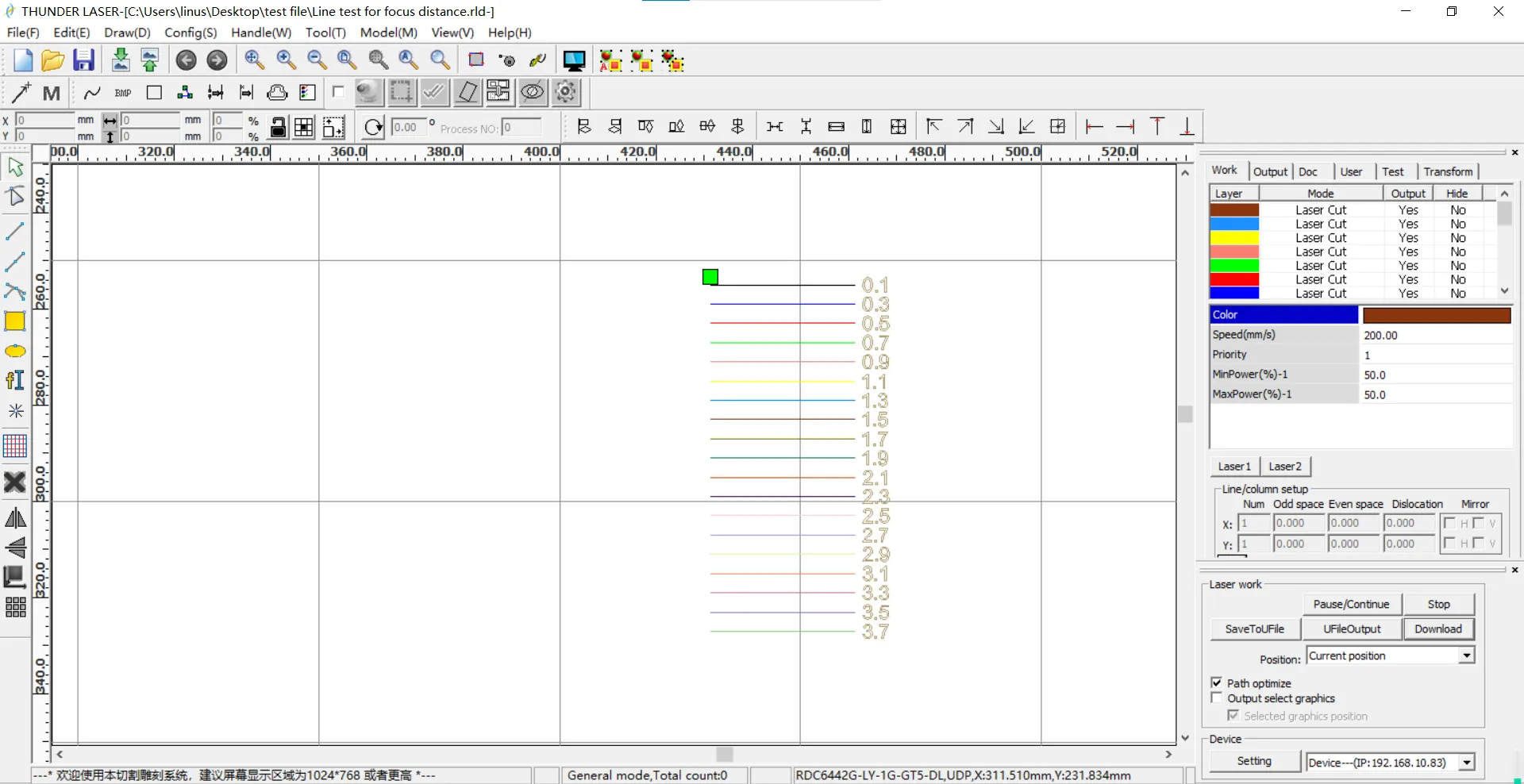The width and height of the screenshot is (1524, 784).
Task: Select the ellipse drawing tool
Action: point(15,352)
